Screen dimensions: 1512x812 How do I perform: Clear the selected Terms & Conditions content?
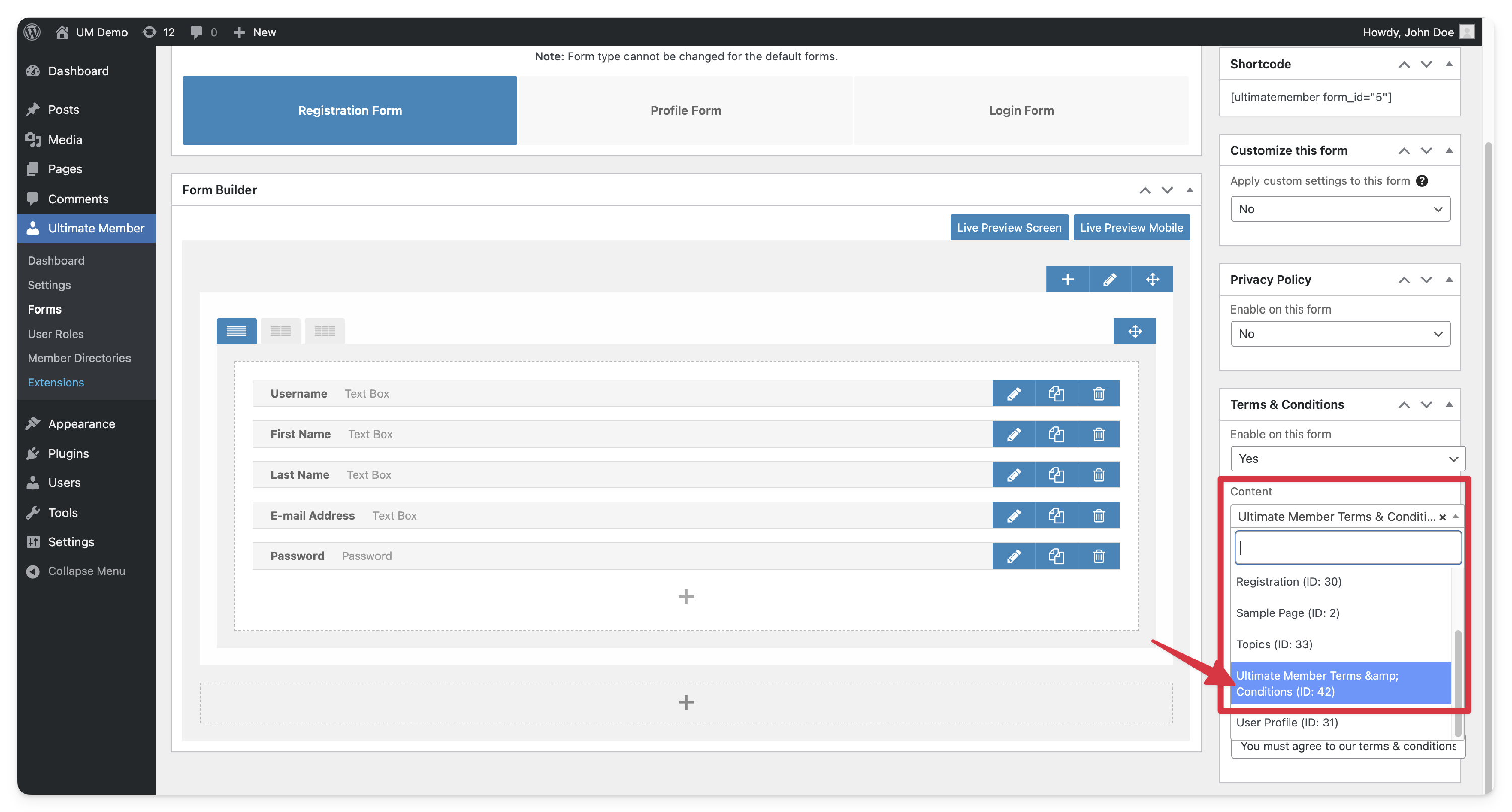[1442, 517]
